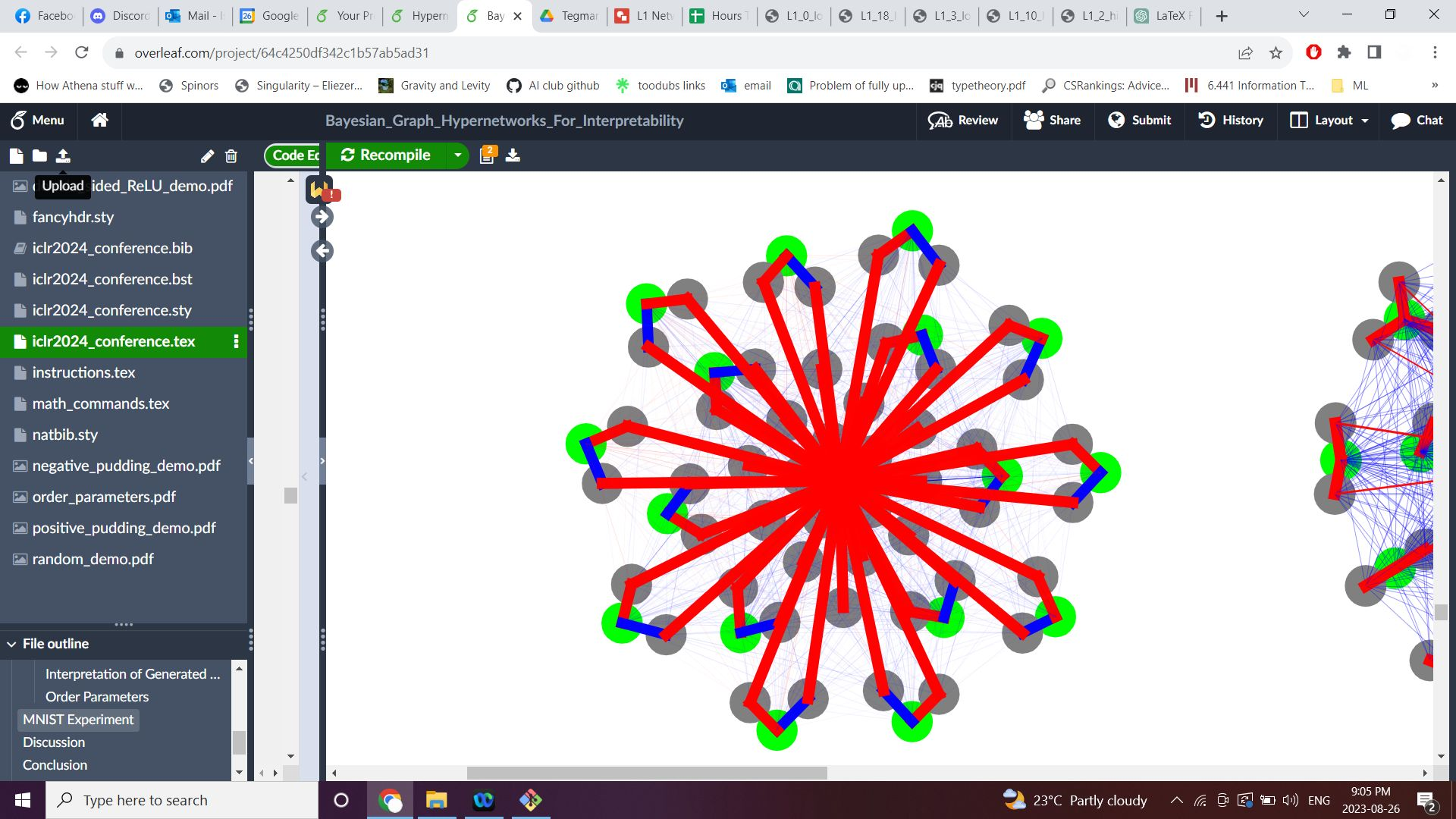Collapse the File outline section
This screenshot has height=819, width=1456.
(x=11, y=643)
